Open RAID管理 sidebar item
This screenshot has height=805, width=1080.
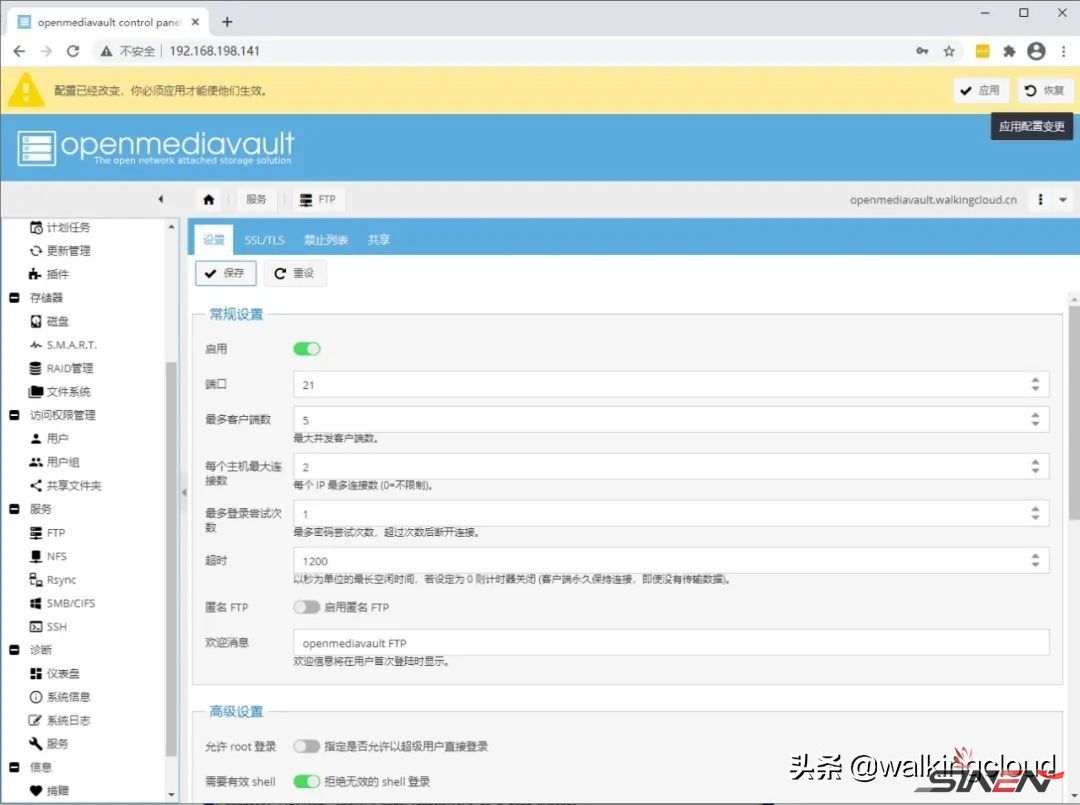pos(61,368)
